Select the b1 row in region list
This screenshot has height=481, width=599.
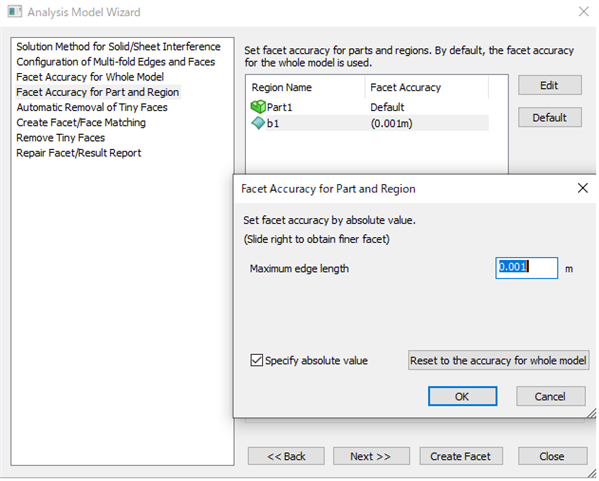368,123
